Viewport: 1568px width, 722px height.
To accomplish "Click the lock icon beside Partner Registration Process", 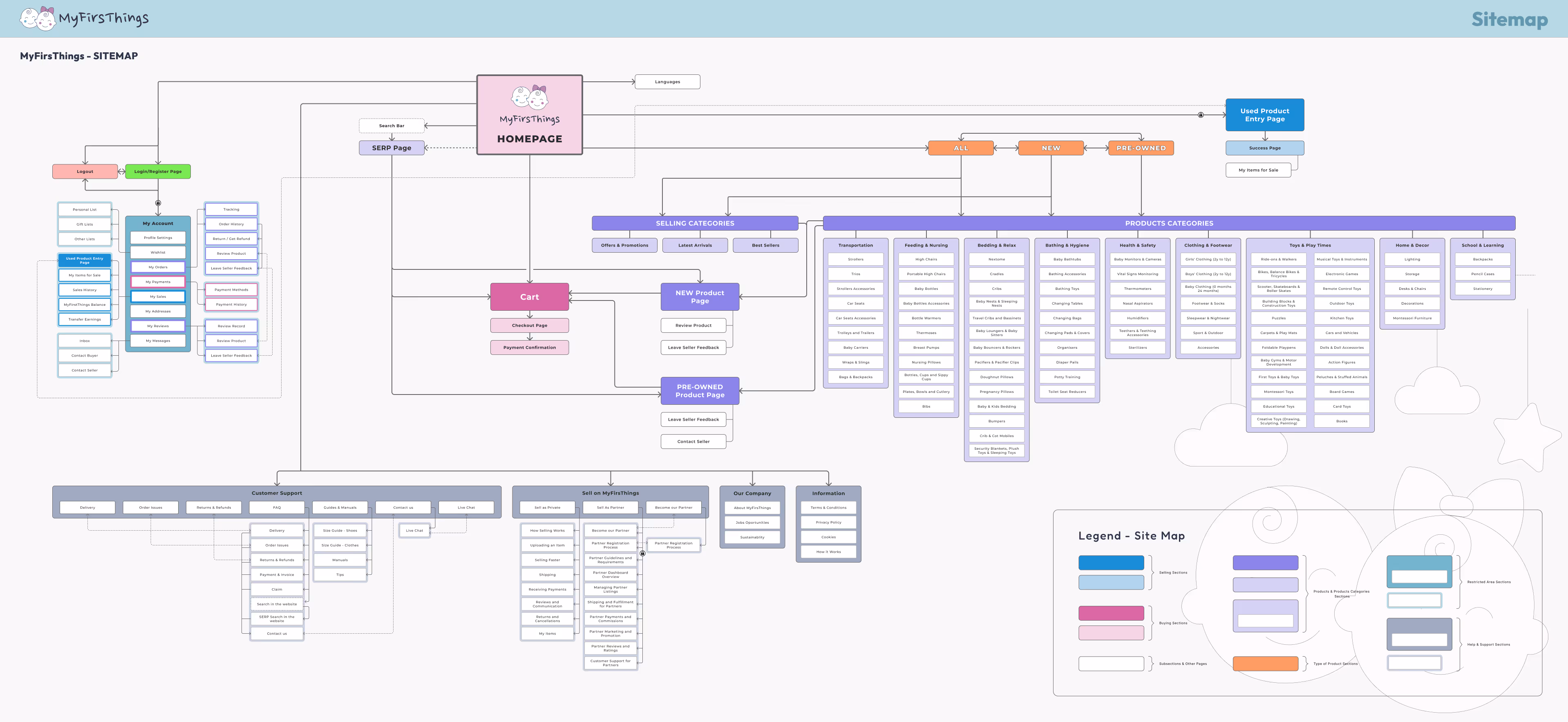I will click(x=642, y=554).
